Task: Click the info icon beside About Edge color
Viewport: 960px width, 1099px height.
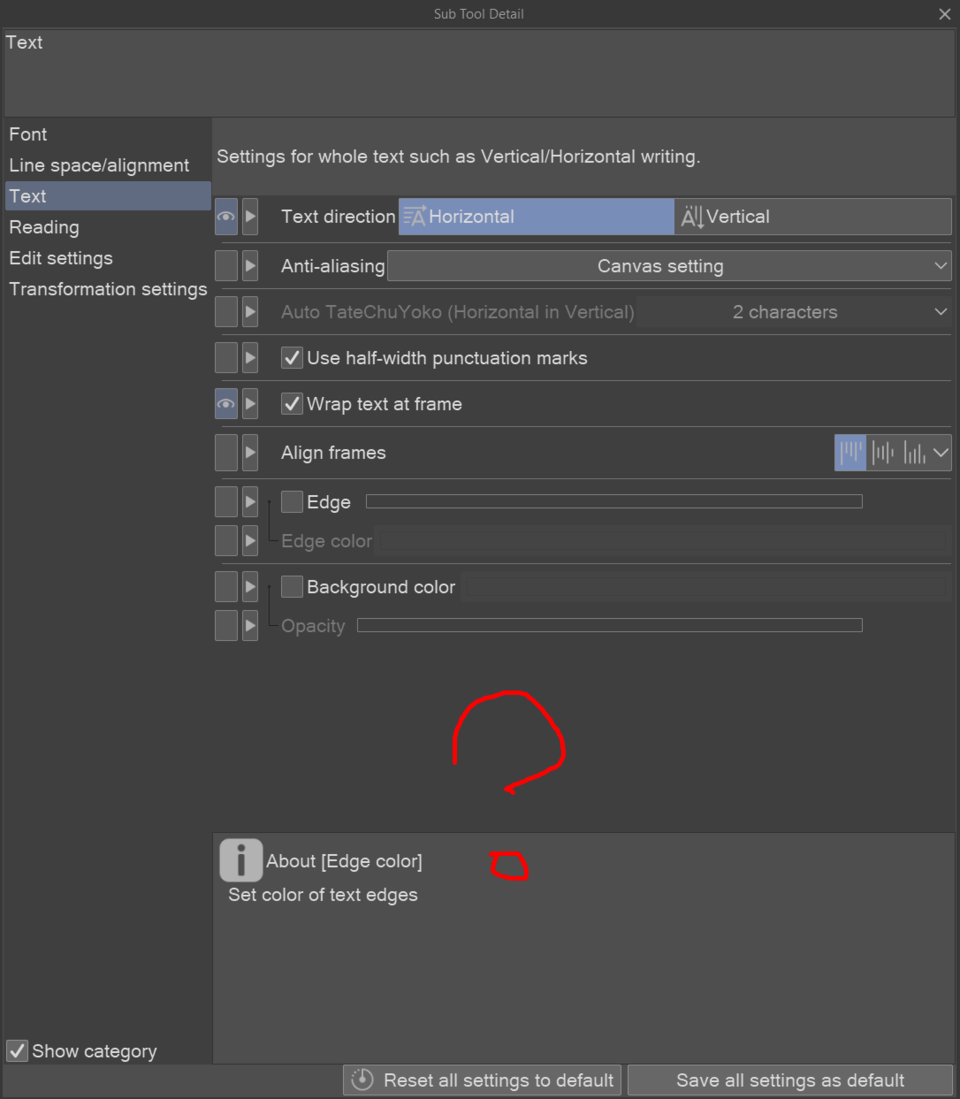Action: [x=241, y=860]
